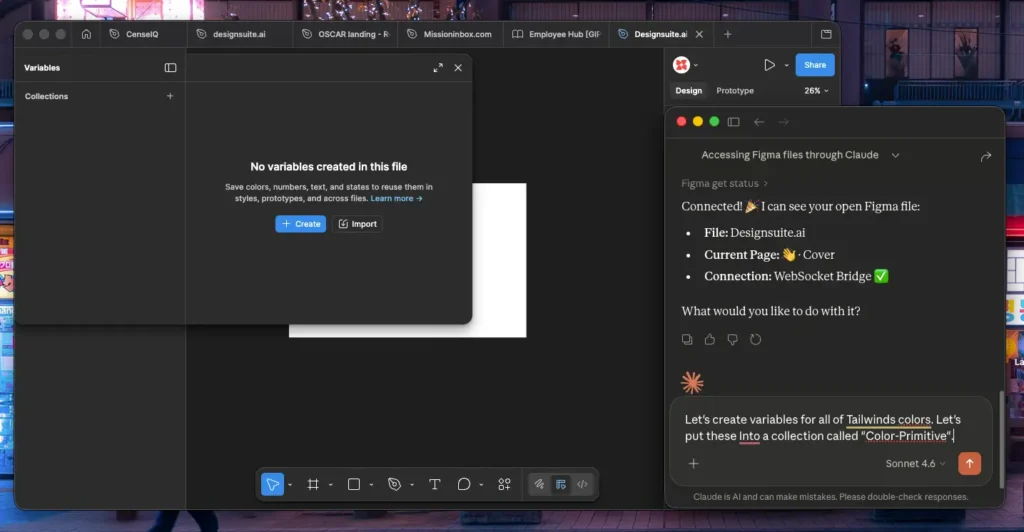Toggle the Variables panel sidebar layout icon
This screenshot has width=1024, height=532.
(x=170, y=68)
